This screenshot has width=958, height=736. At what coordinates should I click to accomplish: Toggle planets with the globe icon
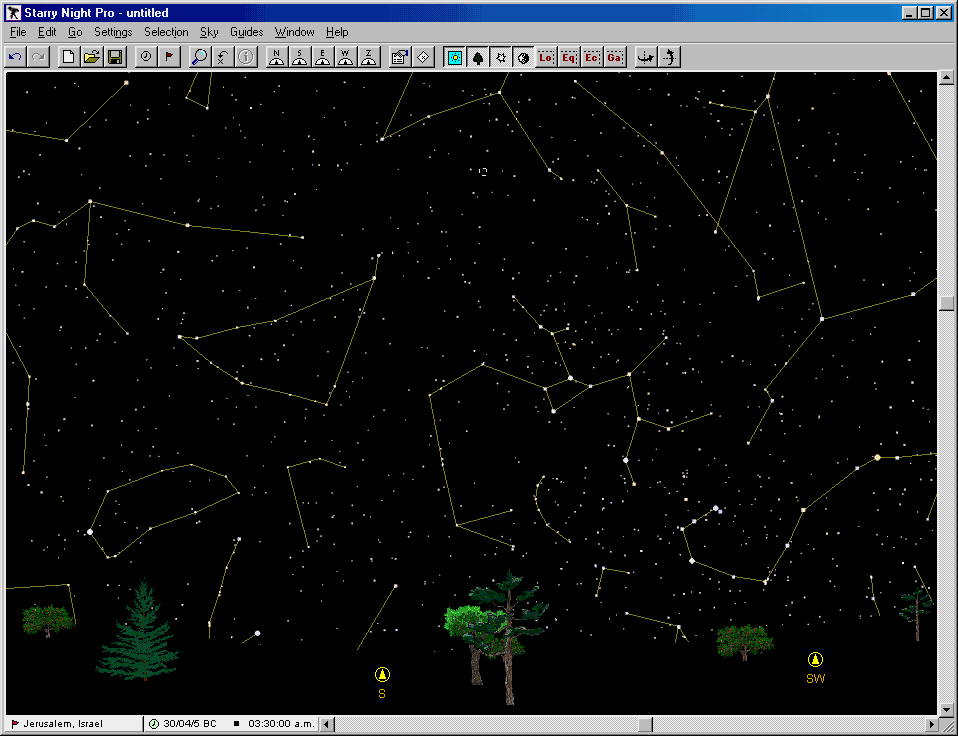coord(524,57)
